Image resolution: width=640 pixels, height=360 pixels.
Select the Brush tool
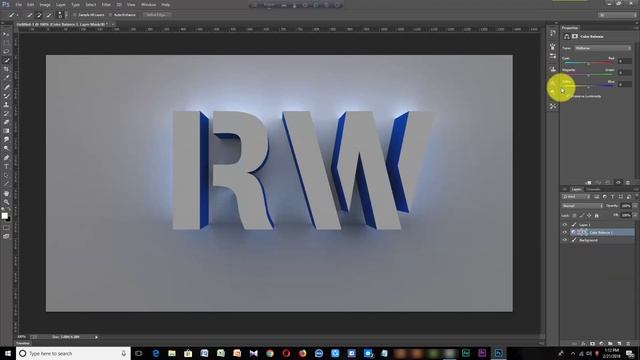[6, 96]
